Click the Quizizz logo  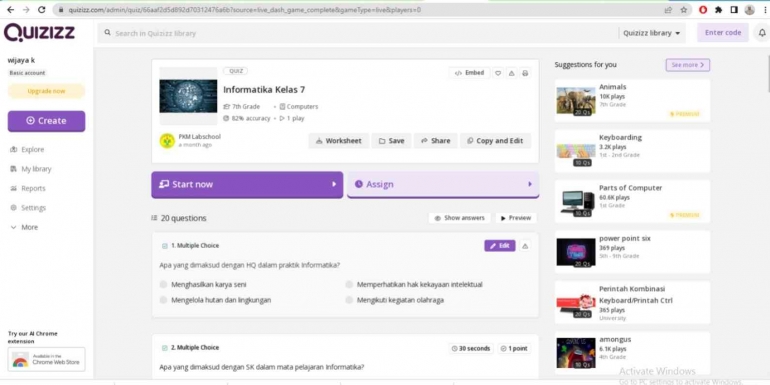coord(39,33)
